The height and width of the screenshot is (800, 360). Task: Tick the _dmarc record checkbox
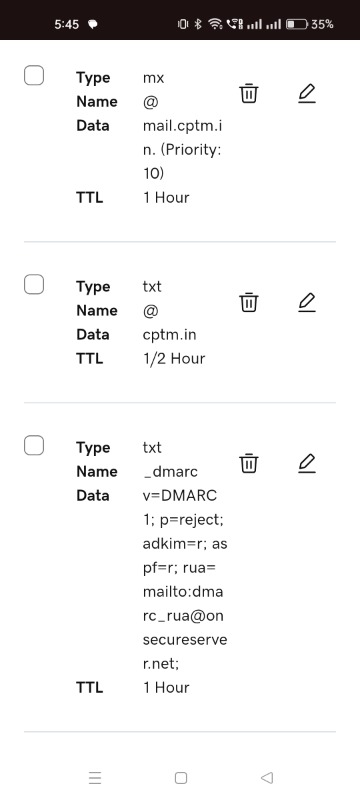[34, 445]
